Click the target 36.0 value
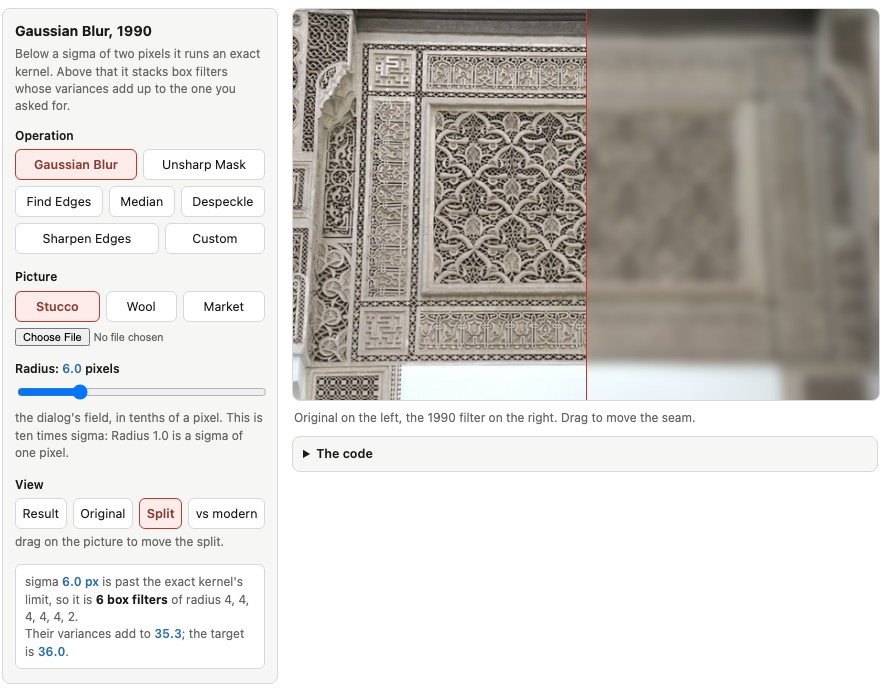This screenshot has width=886, height=696. (51, 651)
